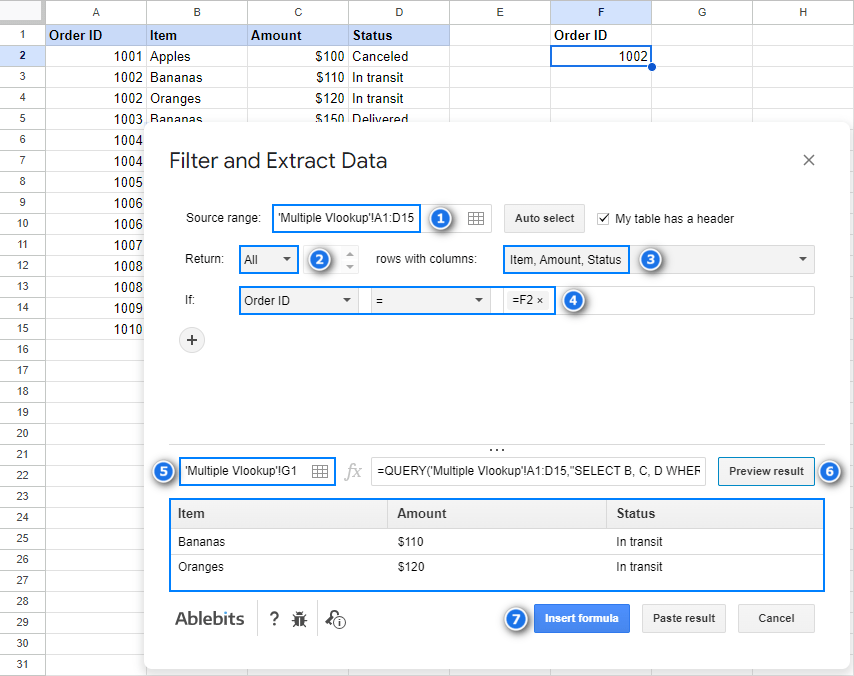Click the Ablebits logo
The image size is (854, 676).
[210, 619]
